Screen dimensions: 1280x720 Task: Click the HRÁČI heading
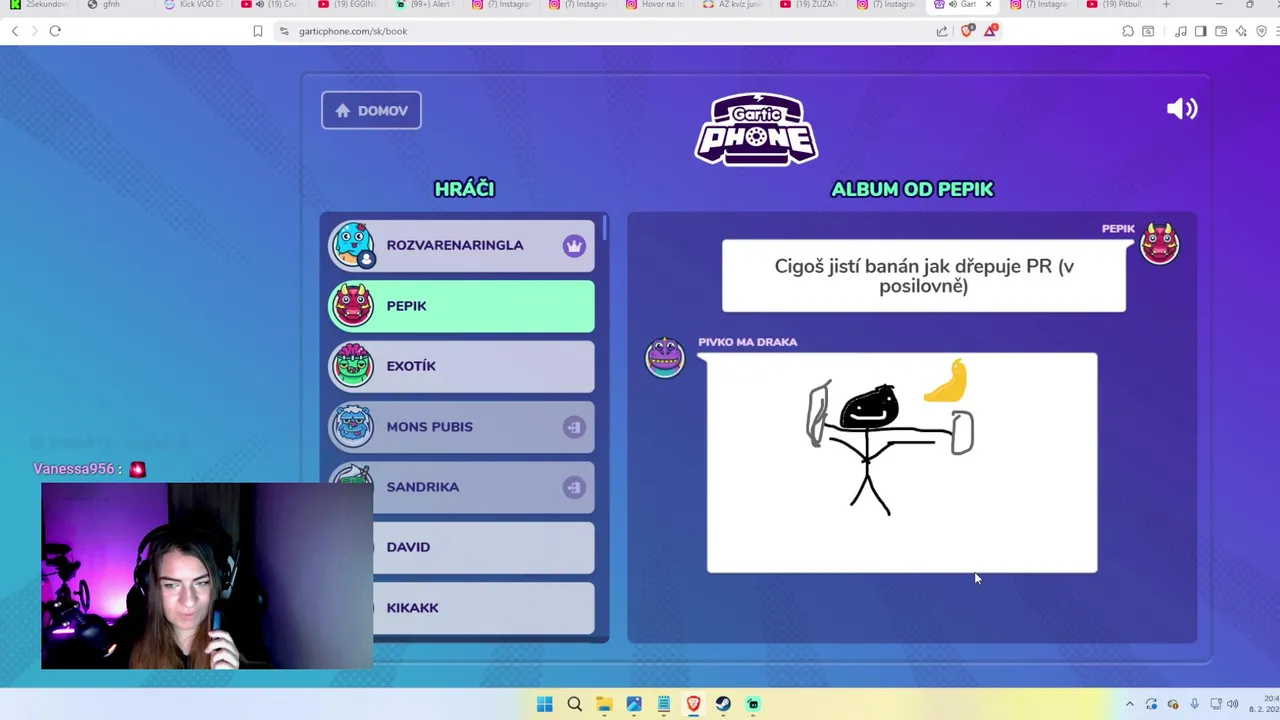pyautogui.click(x=464, y=189)
